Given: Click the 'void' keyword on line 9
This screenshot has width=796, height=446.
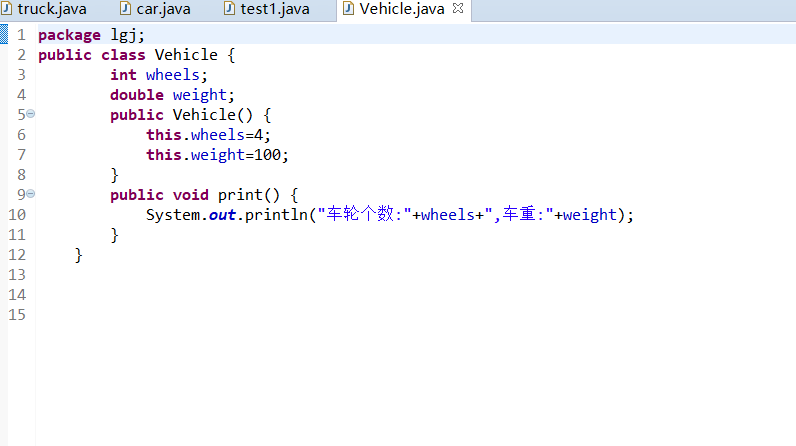Looking at the screenshot, I should tap(190, 195).
